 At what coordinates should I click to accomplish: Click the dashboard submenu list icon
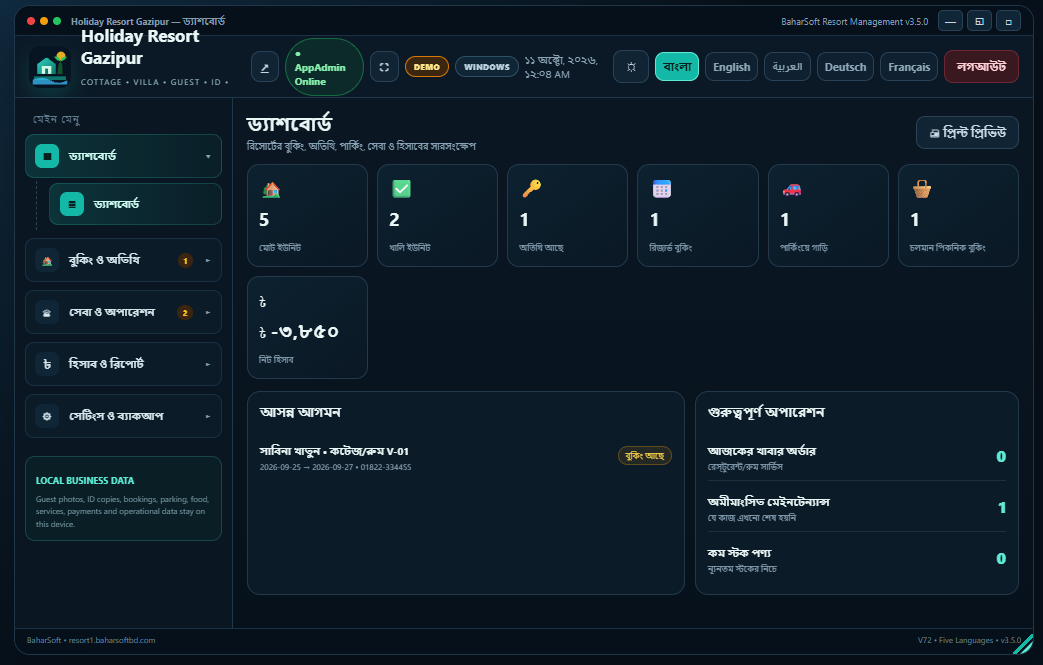point(72,204)
